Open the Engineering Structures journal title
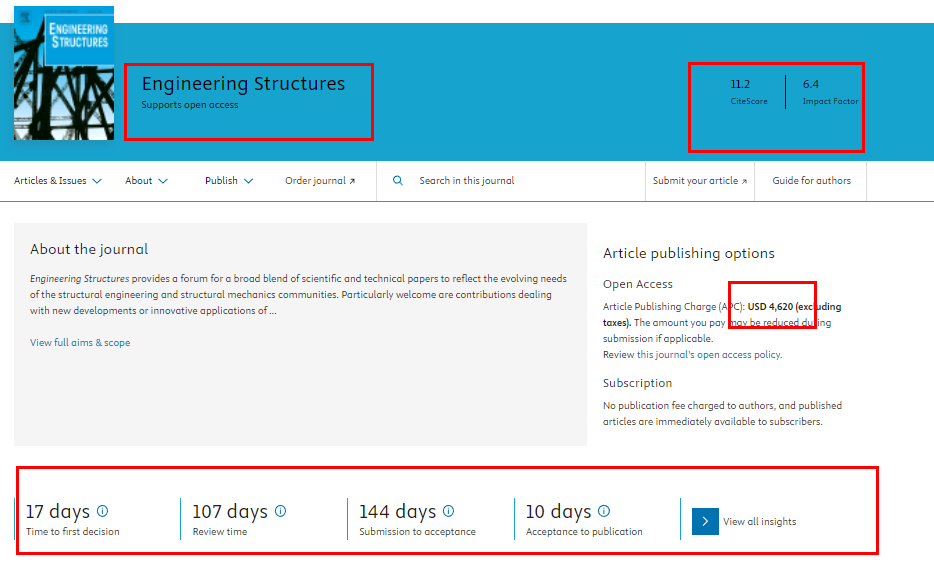 tap(243, 84)
